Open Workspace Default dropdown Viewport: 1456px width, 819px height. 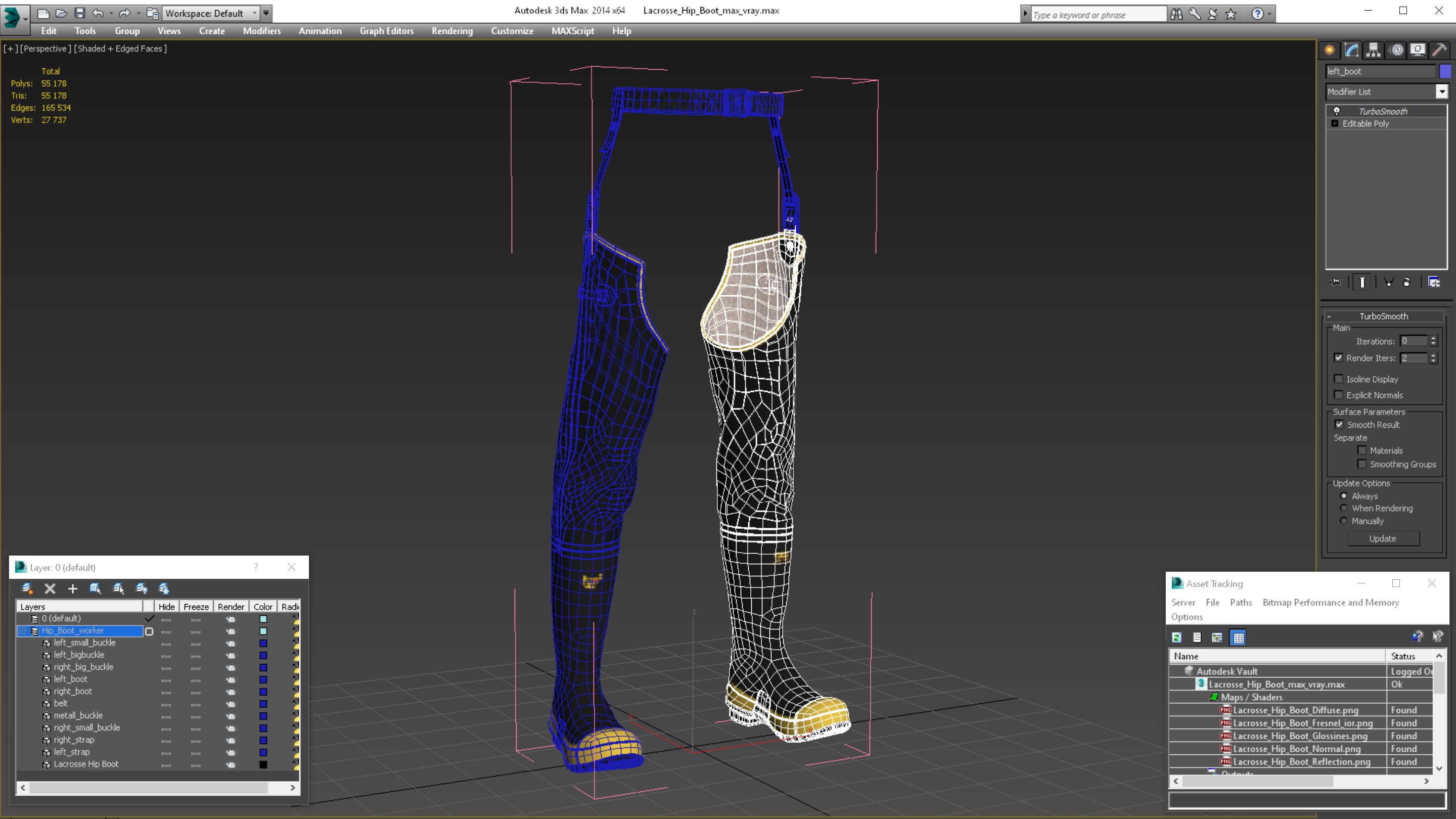click(x=254, y=13)
